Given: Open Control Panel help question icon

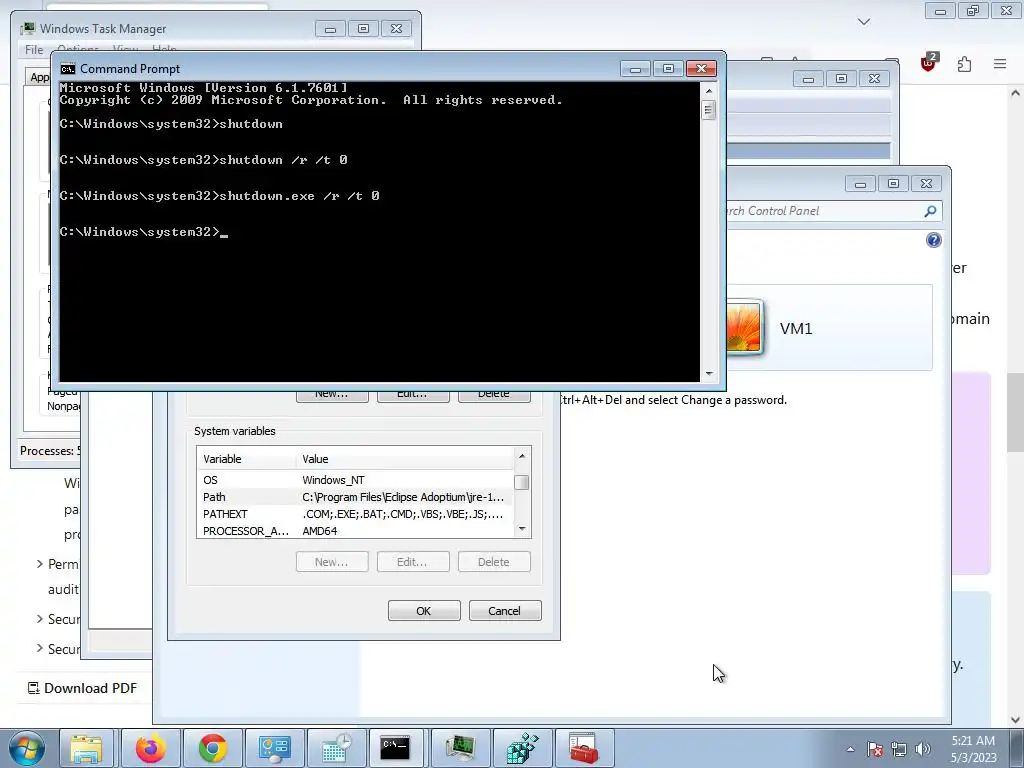Looking at the screenshot, I should pyautogui.click(x=934, y=240).
